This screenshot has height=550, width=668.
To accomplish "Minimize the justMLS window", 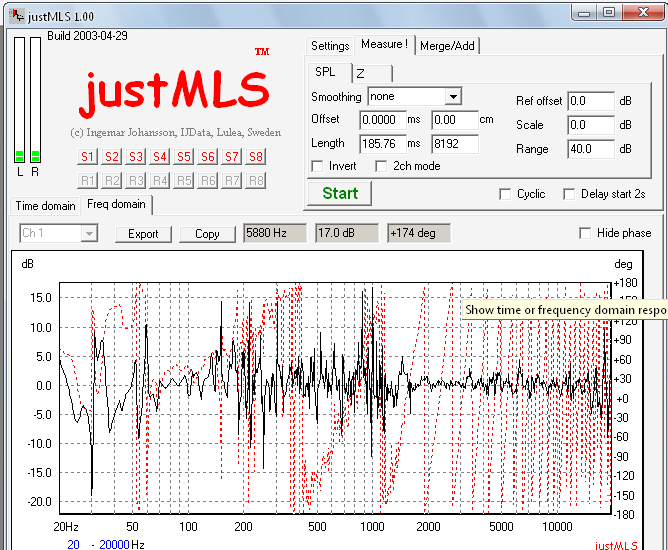I will (584, 13).
